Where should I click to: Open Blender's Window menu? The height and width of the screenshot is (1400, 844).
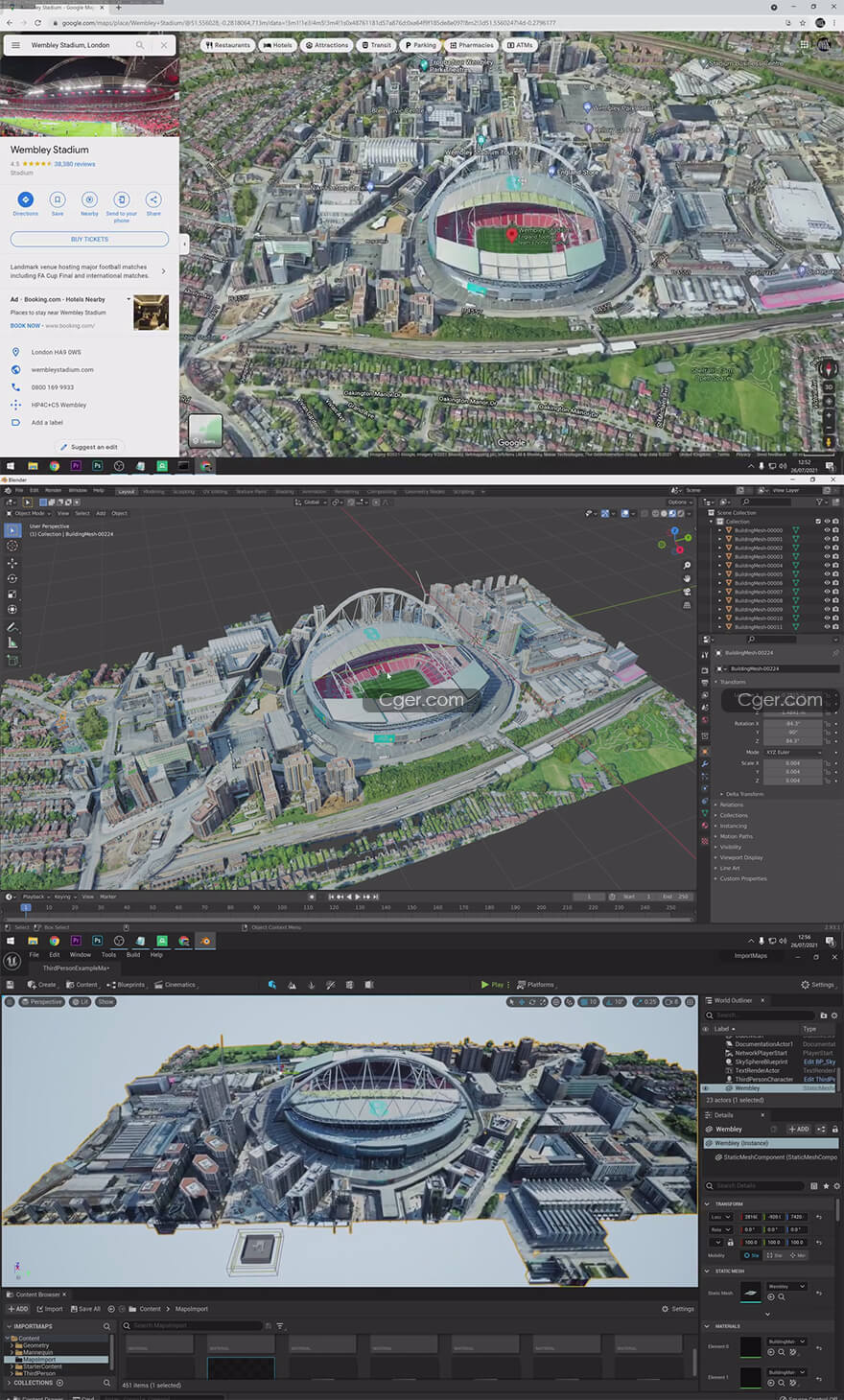coord(78,490)
